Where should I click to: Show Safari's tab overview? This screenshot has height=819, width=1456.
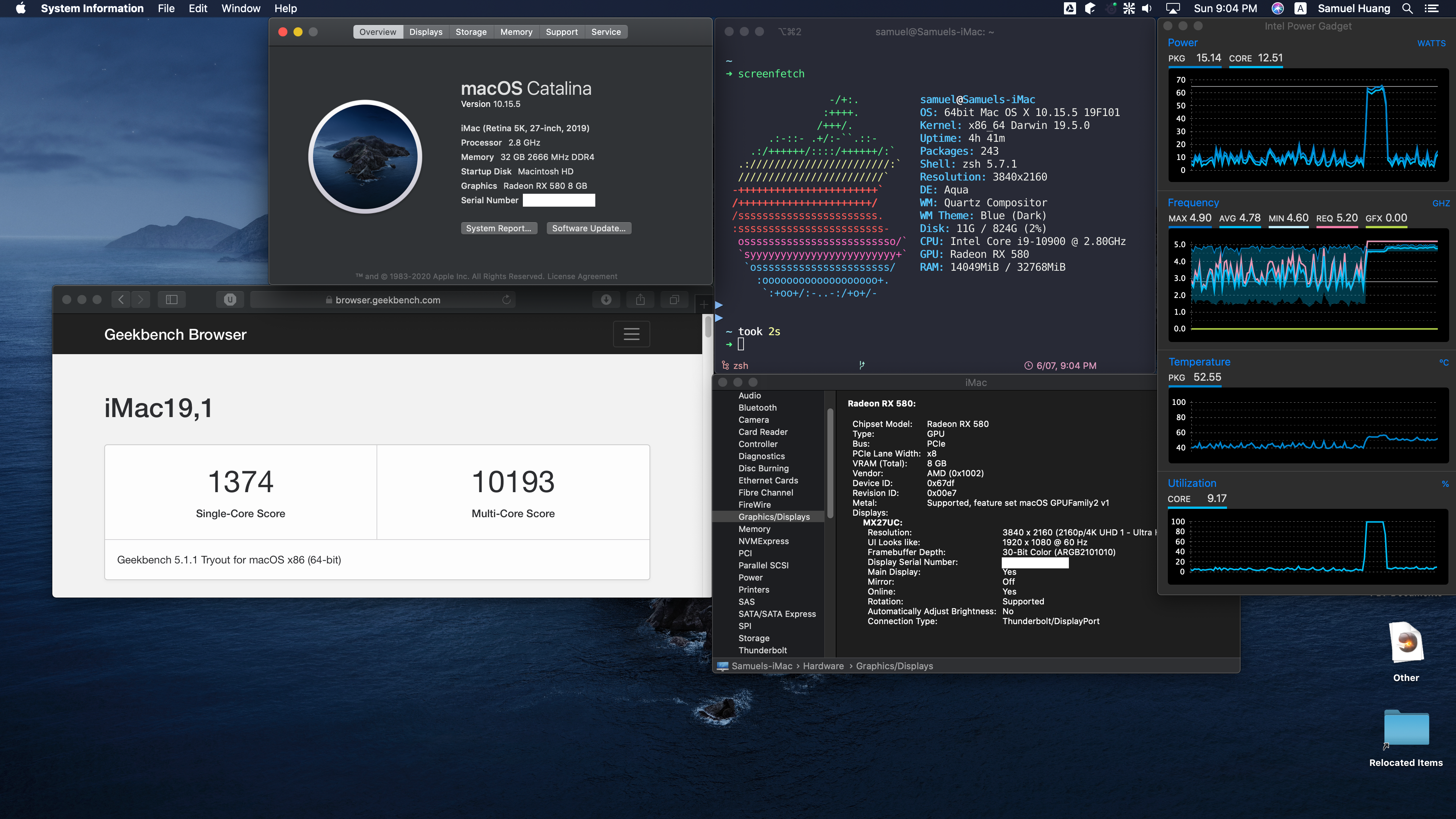(674, 300)
